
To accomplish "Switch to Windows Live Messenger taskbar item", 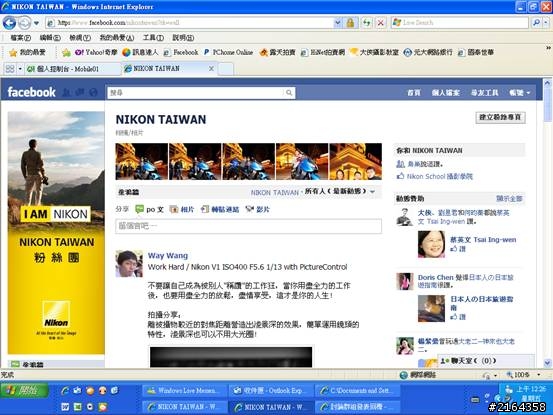I will point(183,390).
